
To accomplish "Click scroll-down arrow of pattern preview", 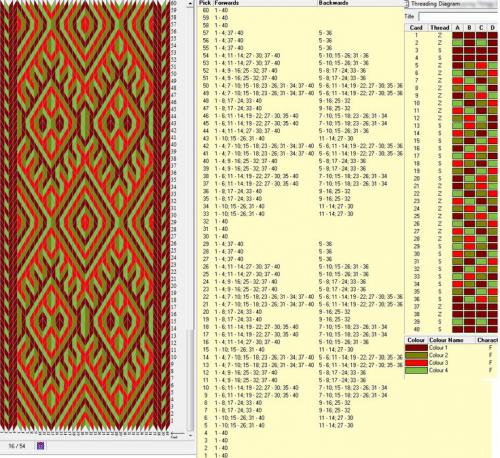I will coord(190,435).
